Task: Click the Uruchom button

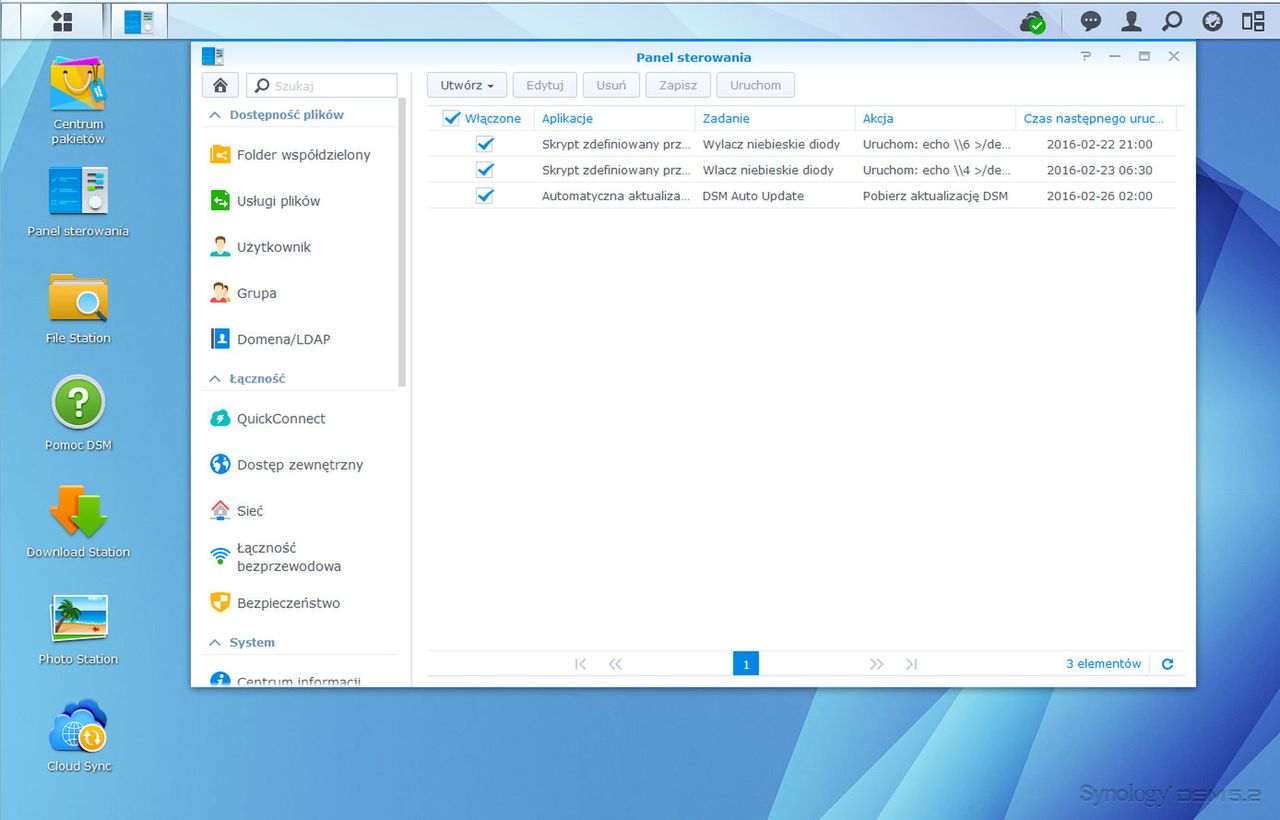Action: pyautogui.click(x=756, y=85)
